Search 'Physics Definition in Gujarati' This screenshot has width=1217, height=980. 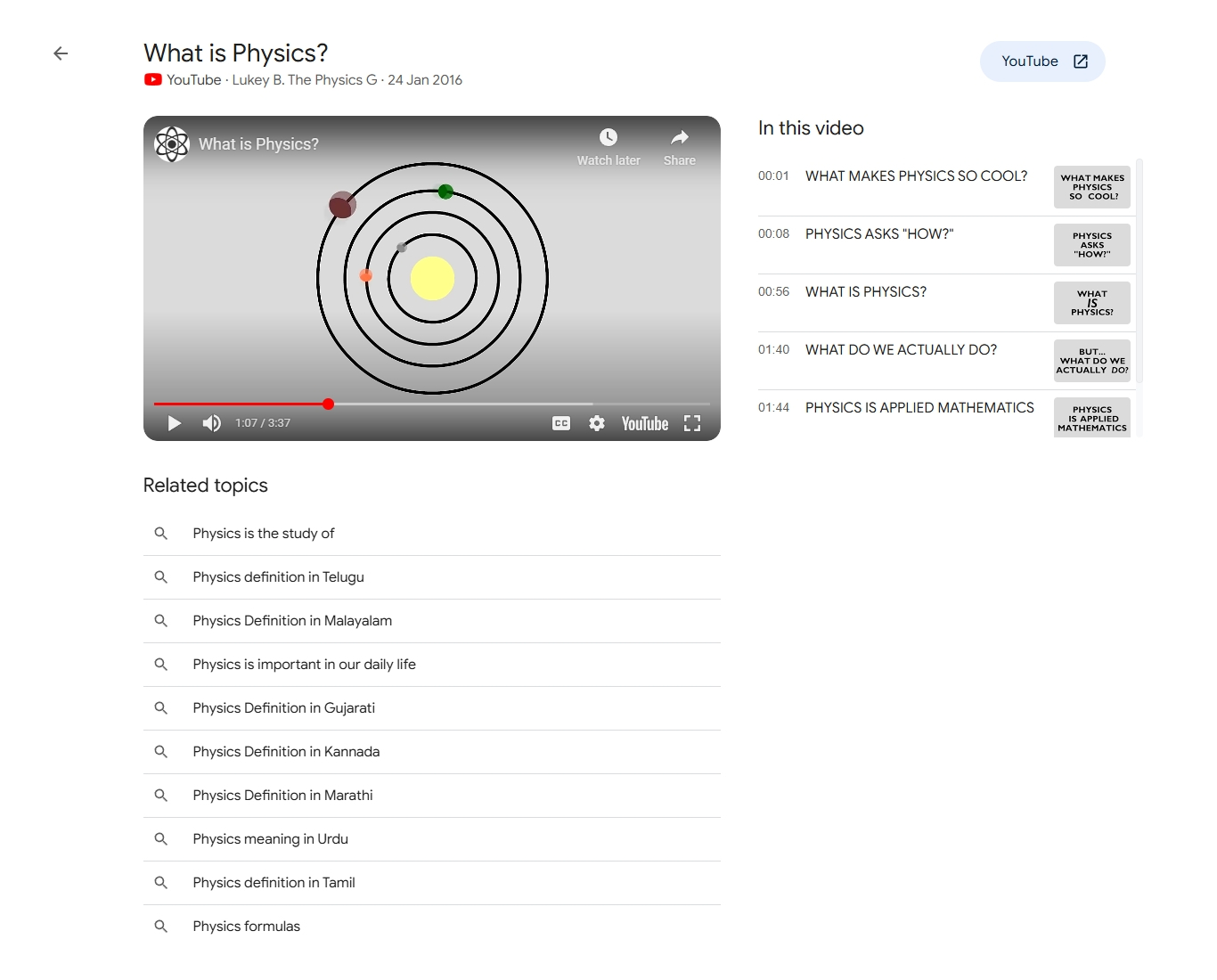pos(432,708)
